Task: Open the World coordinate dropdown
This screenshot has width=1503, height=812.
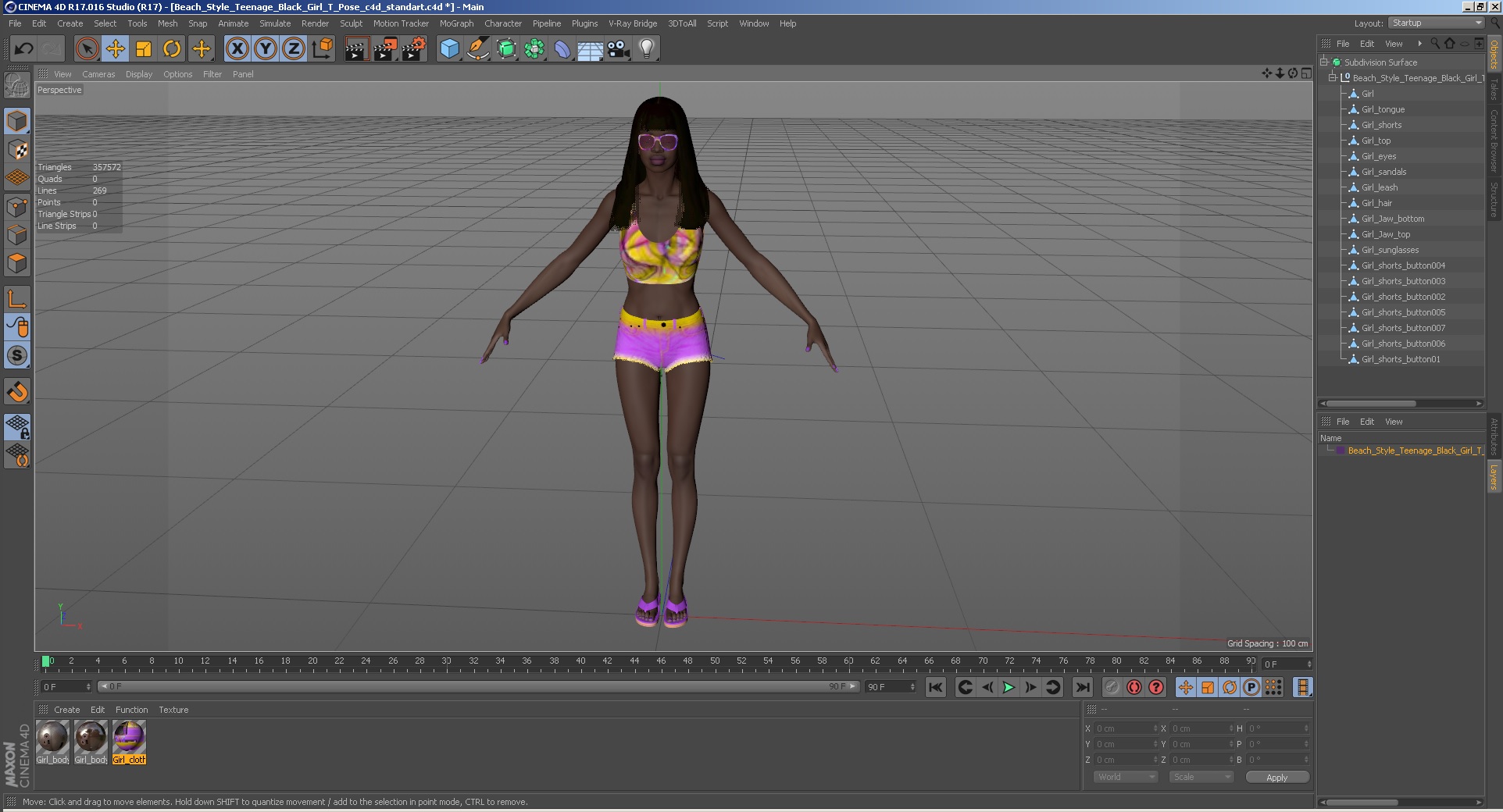Action: [x=1124, y=777]
